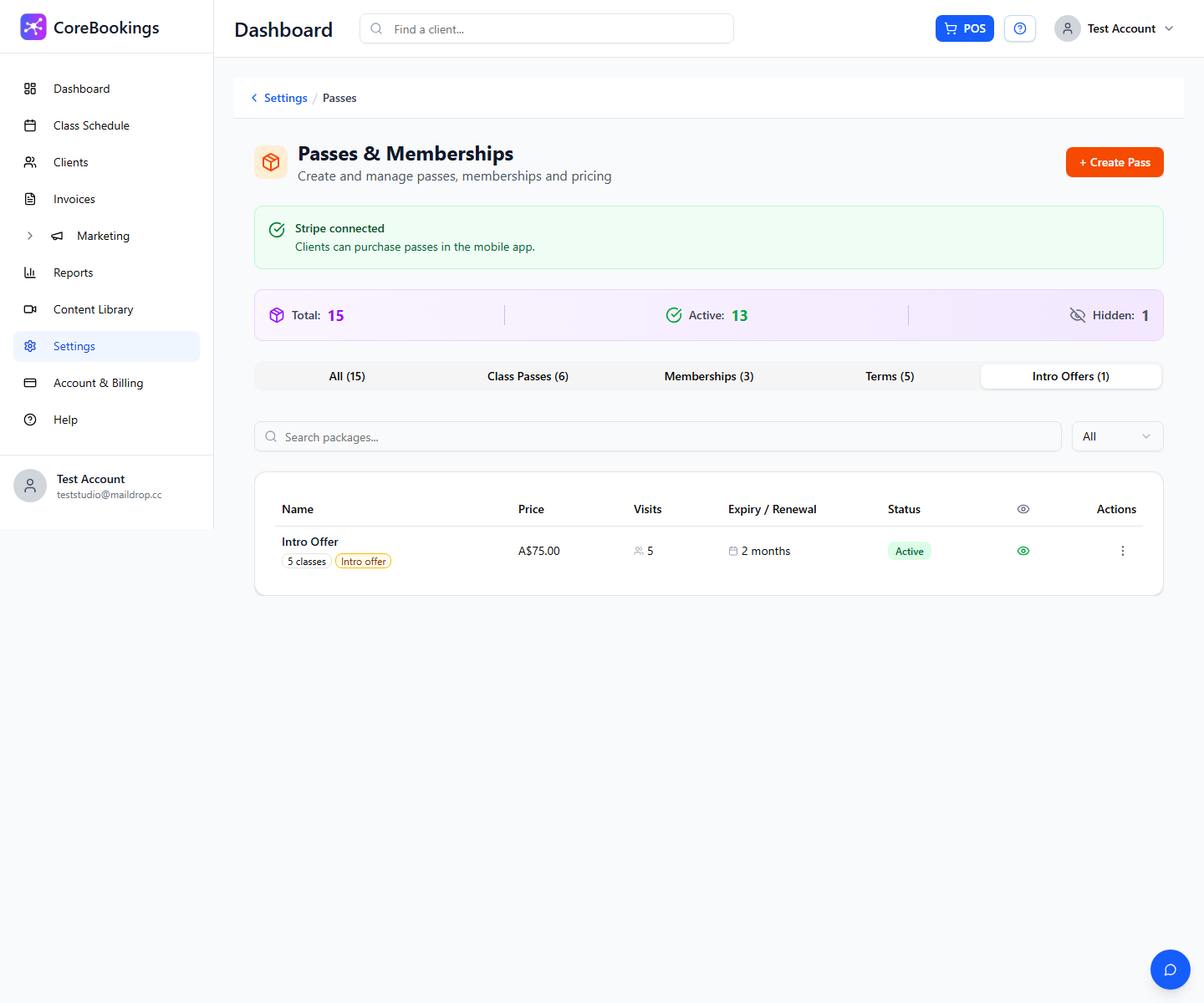Click the Account & Billing card icon
1204x1003 pixels.
(30, 383)
